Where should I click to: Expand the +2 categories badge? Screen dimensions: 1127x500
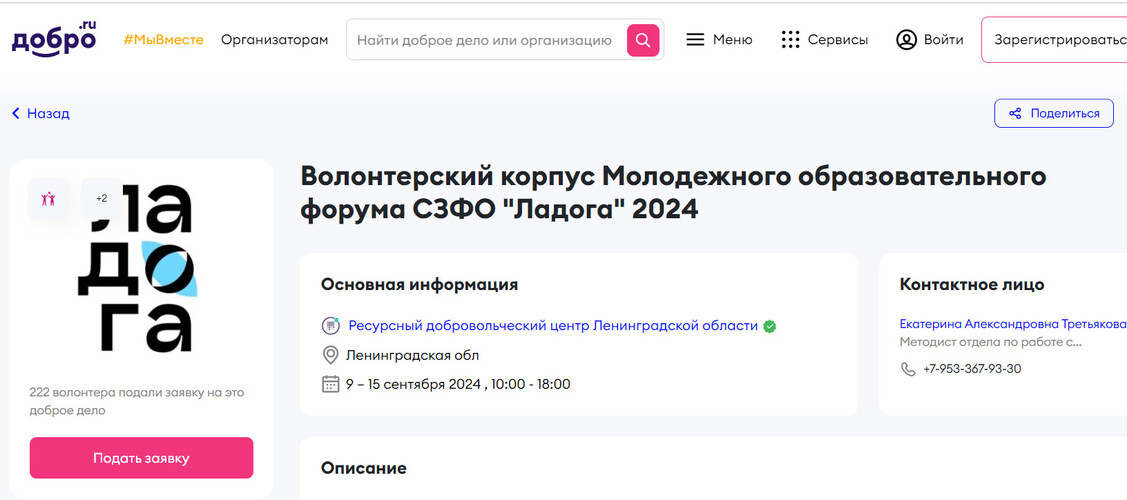point(101,198)
